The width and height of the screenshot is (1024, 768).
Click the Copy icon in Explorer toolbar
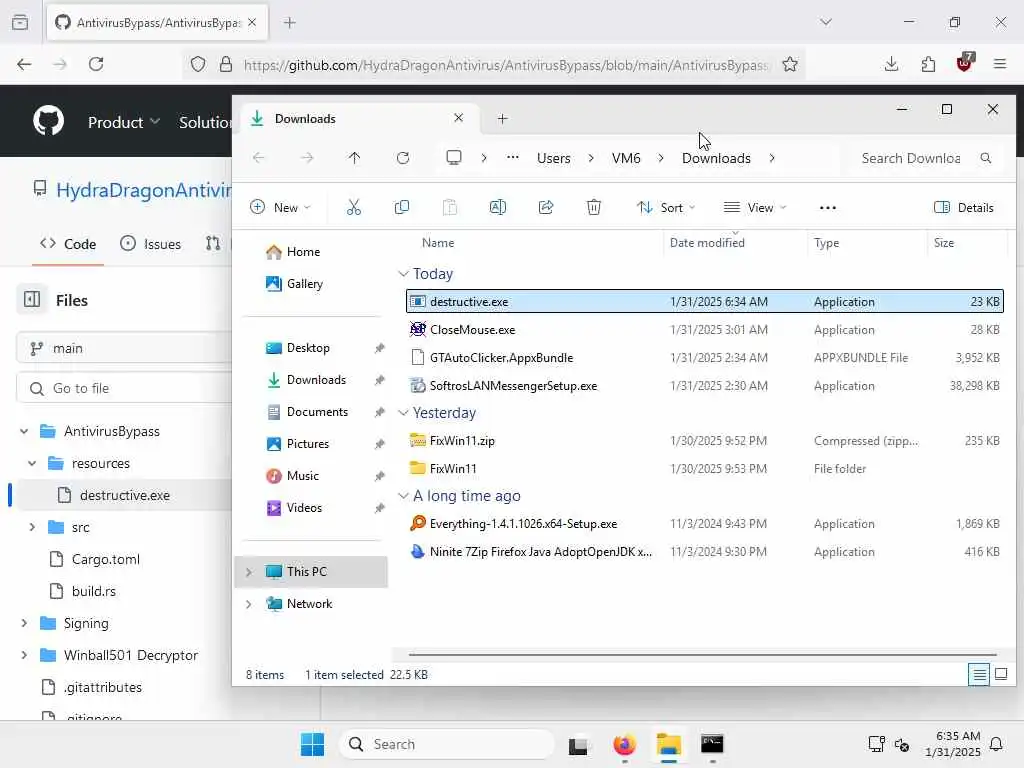click(x=402, y=208)
